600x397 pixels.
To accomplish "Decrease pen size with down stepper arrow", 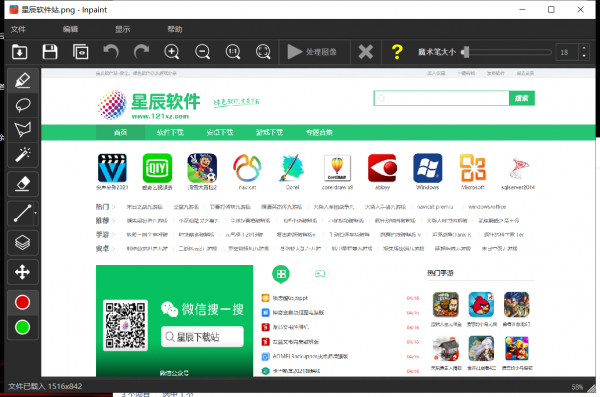I will pos(584,56).
